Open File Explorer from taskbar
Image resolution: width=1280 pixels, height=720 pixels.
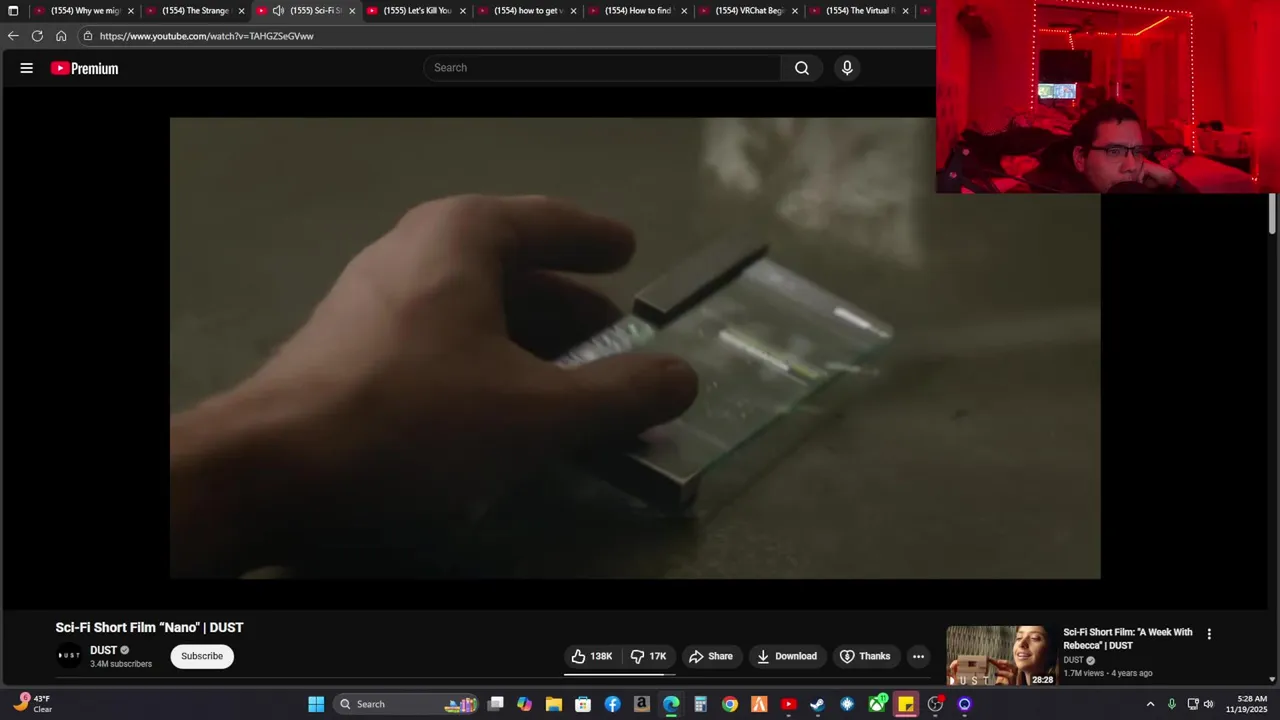(554, 704)
